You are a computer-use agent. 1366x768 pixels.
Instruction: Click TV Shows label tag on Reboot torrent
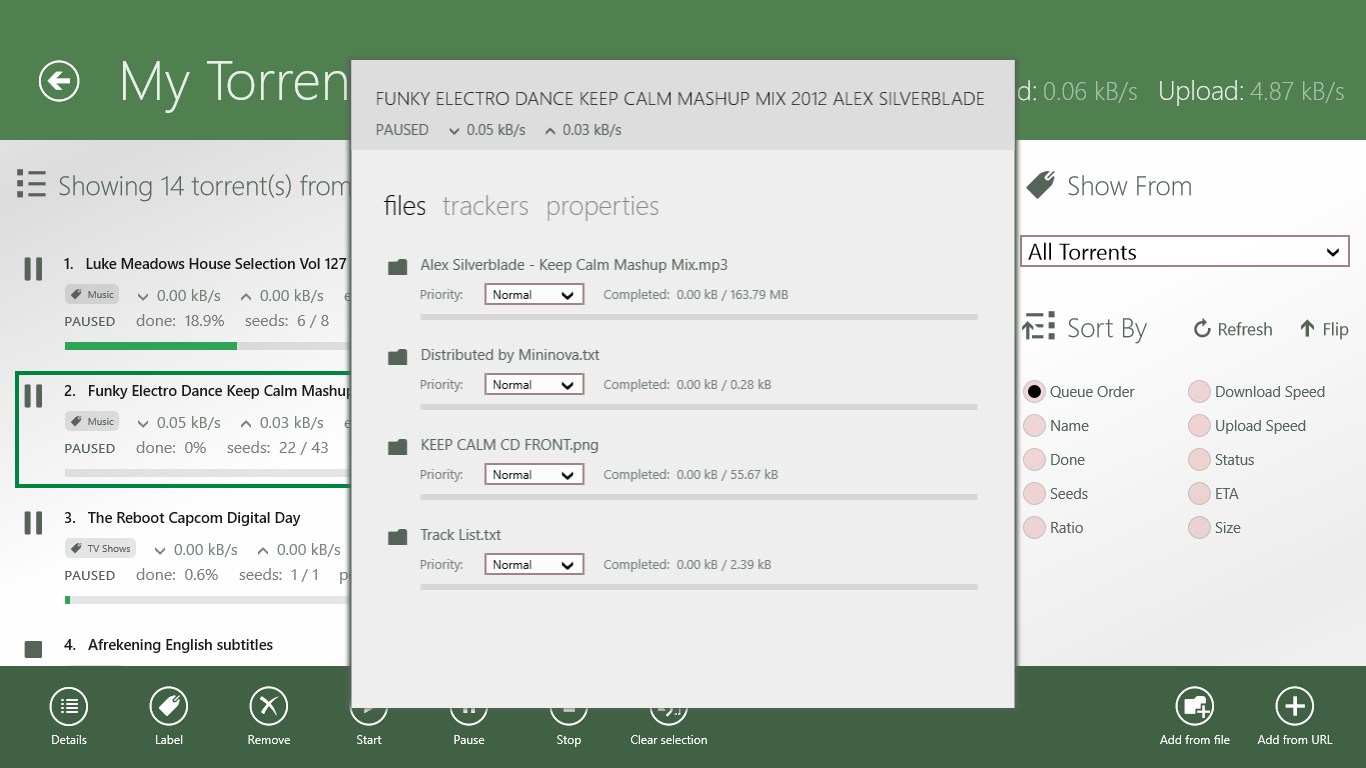pyautogui.click(x=100, y=549)
